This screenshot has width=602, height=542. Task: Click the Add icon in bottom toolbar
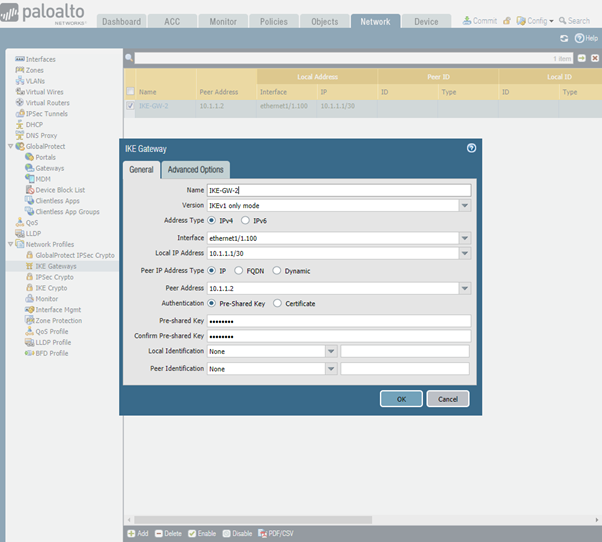click(131, 533)
